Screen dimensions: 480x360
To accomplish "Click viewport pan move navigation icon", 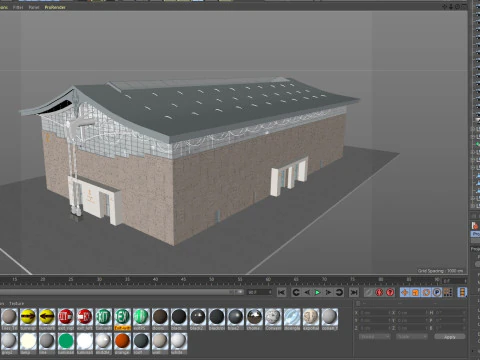I will [x=445, y=7].
